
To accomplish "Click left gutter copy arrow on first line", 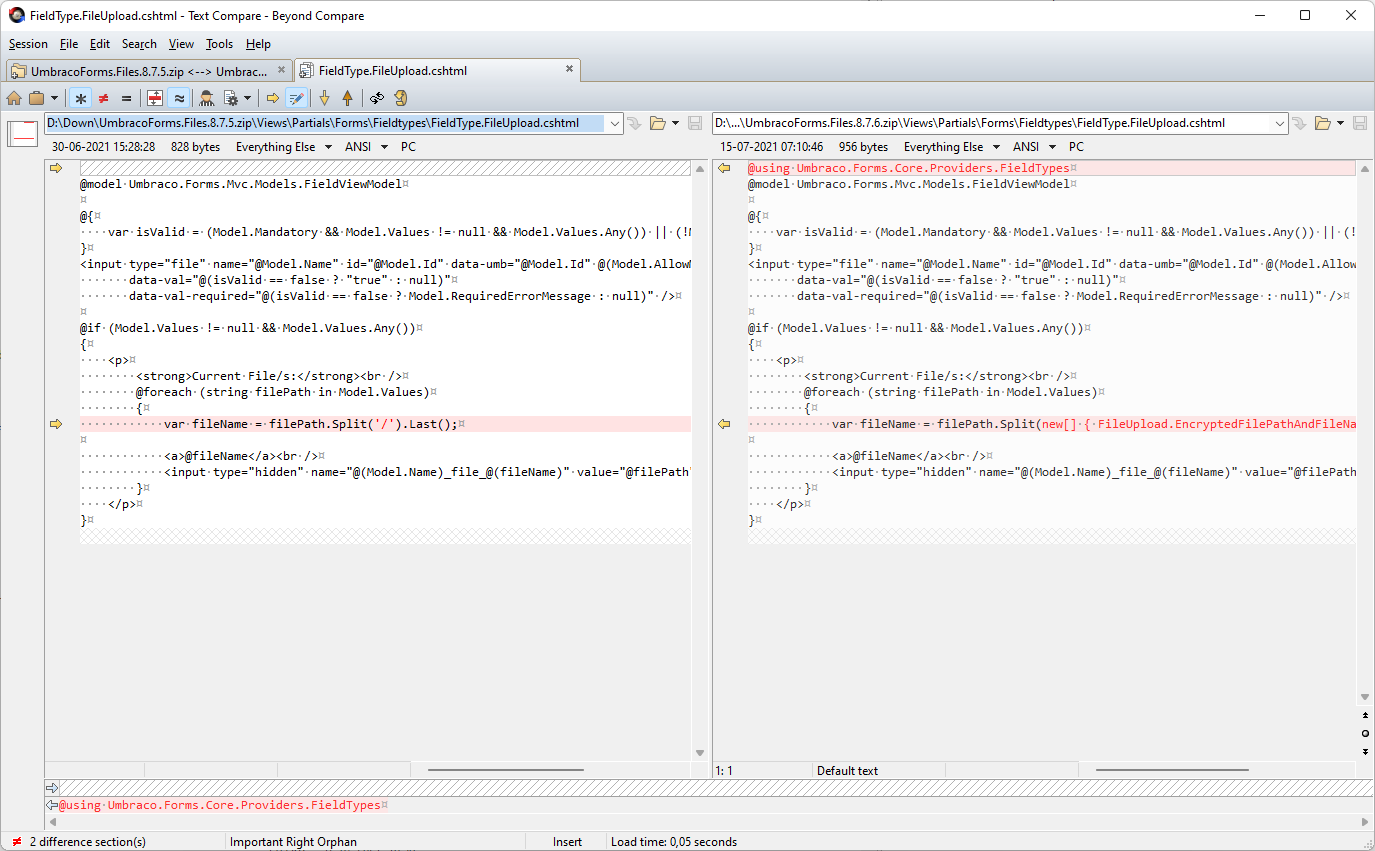I will point(56,168).
